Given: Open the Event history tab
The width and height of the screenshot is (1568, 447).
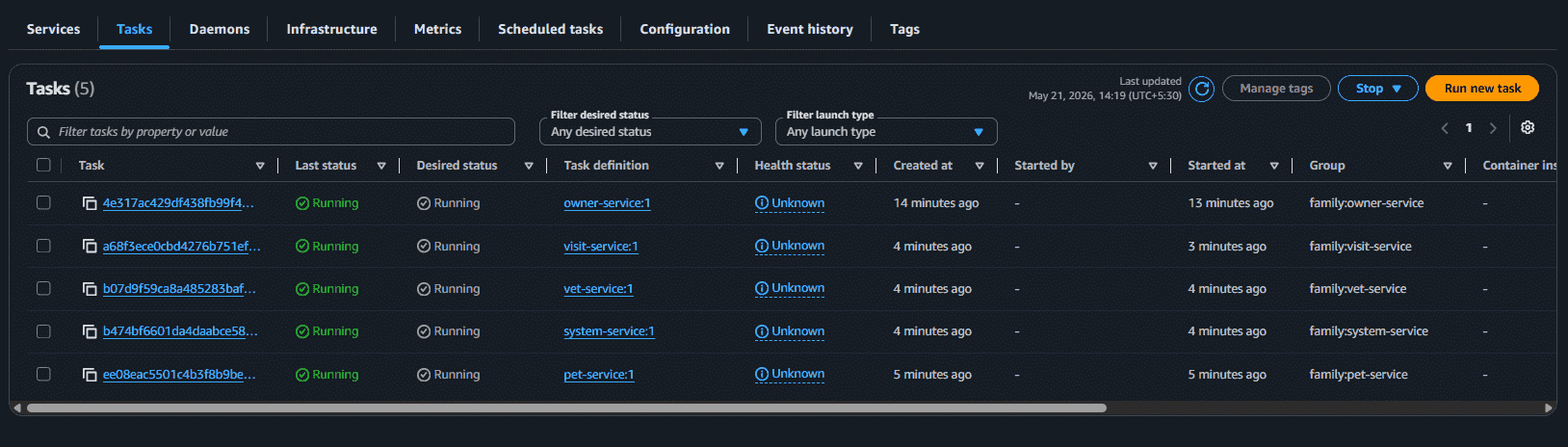Looking at the screenshot, I should (810, 29).
